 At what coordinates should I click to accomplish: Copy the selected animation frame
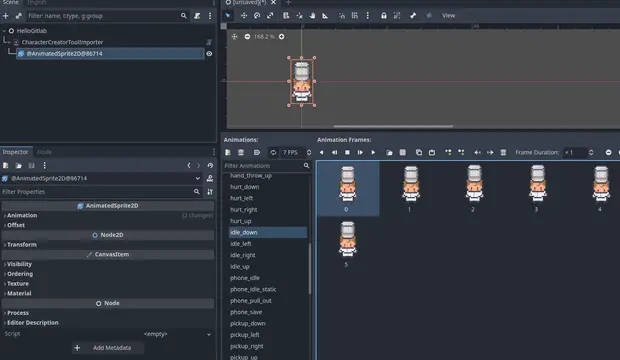point(419,152)
